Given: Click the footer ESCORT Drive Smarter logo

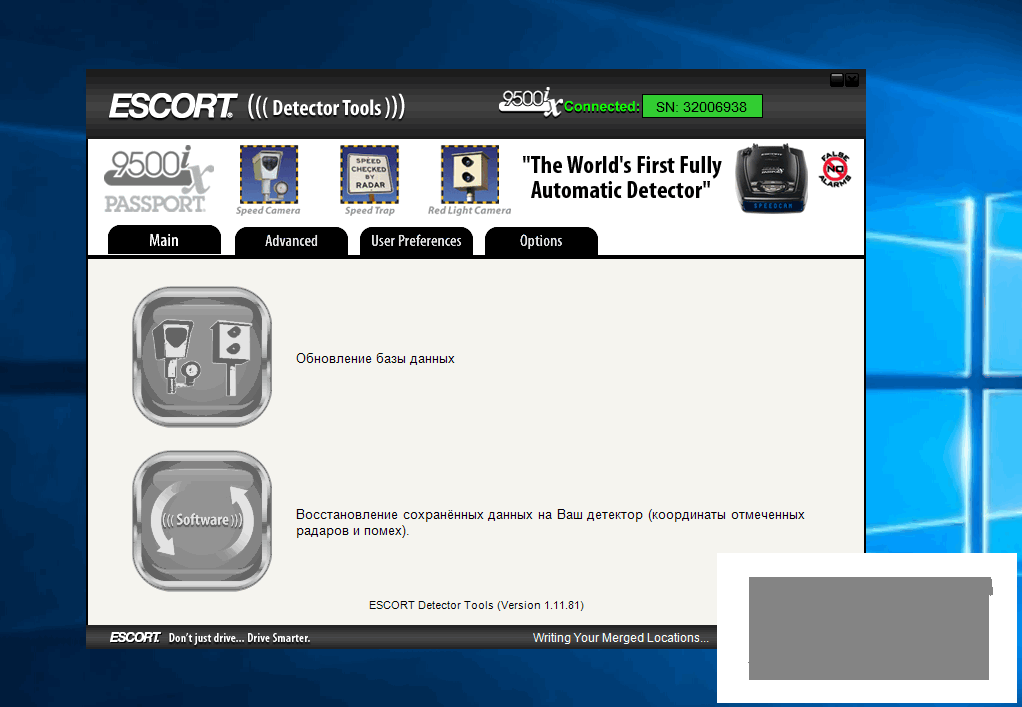Looking at the screenshot, I should coord(210,637).
